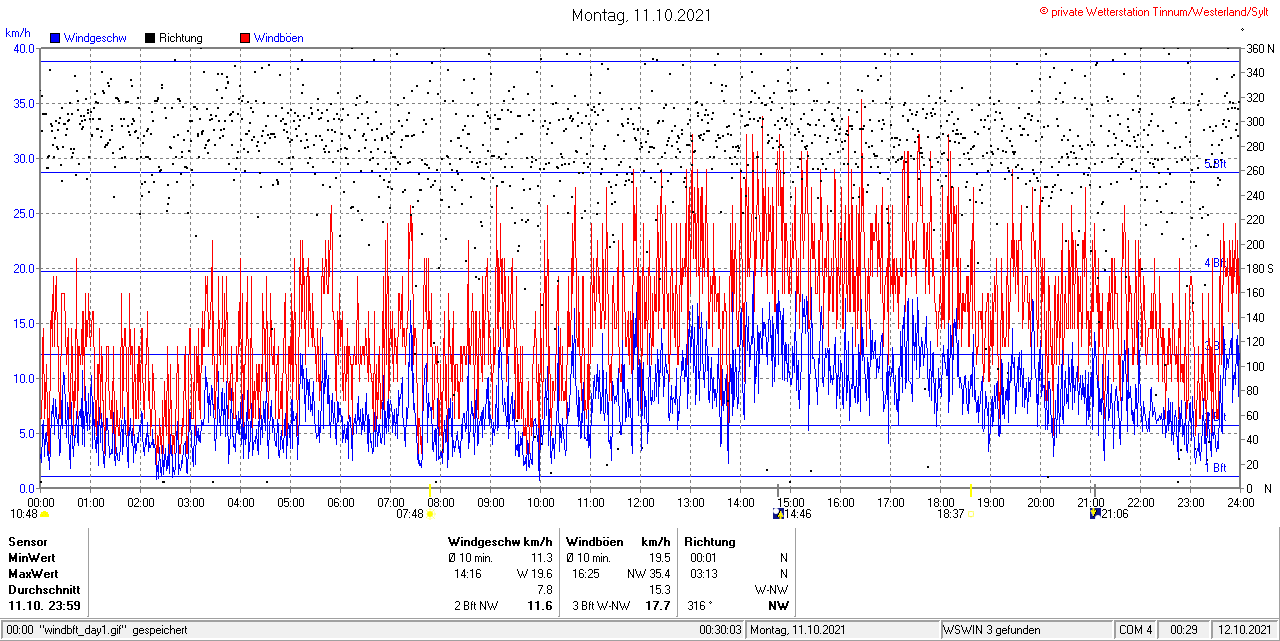Select the red Windböen legend swatch
This screenshot has width=1280, height=641.
click(245, 38)
